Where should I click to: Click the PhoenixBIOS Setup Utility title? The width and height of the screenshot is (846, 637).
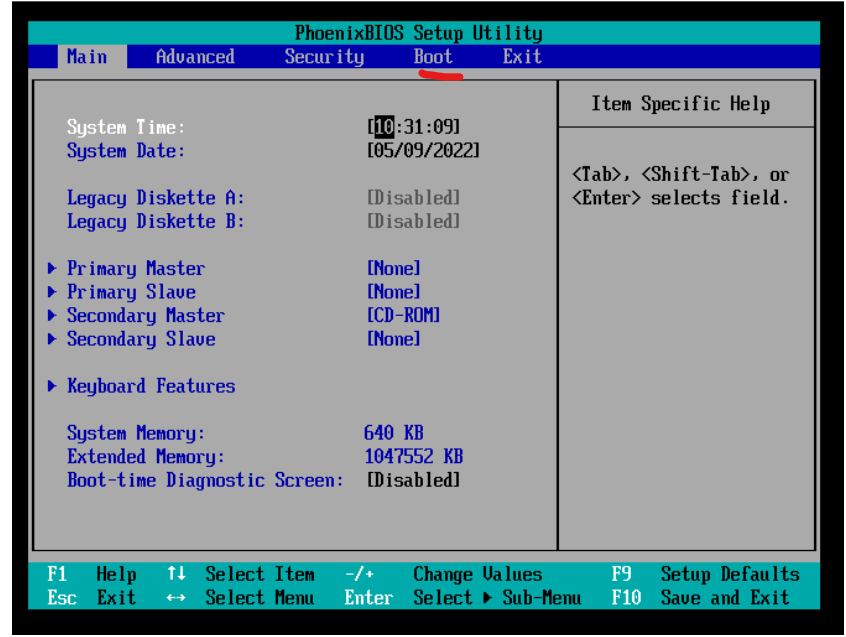pyautogui.click(x=418, y=33)
